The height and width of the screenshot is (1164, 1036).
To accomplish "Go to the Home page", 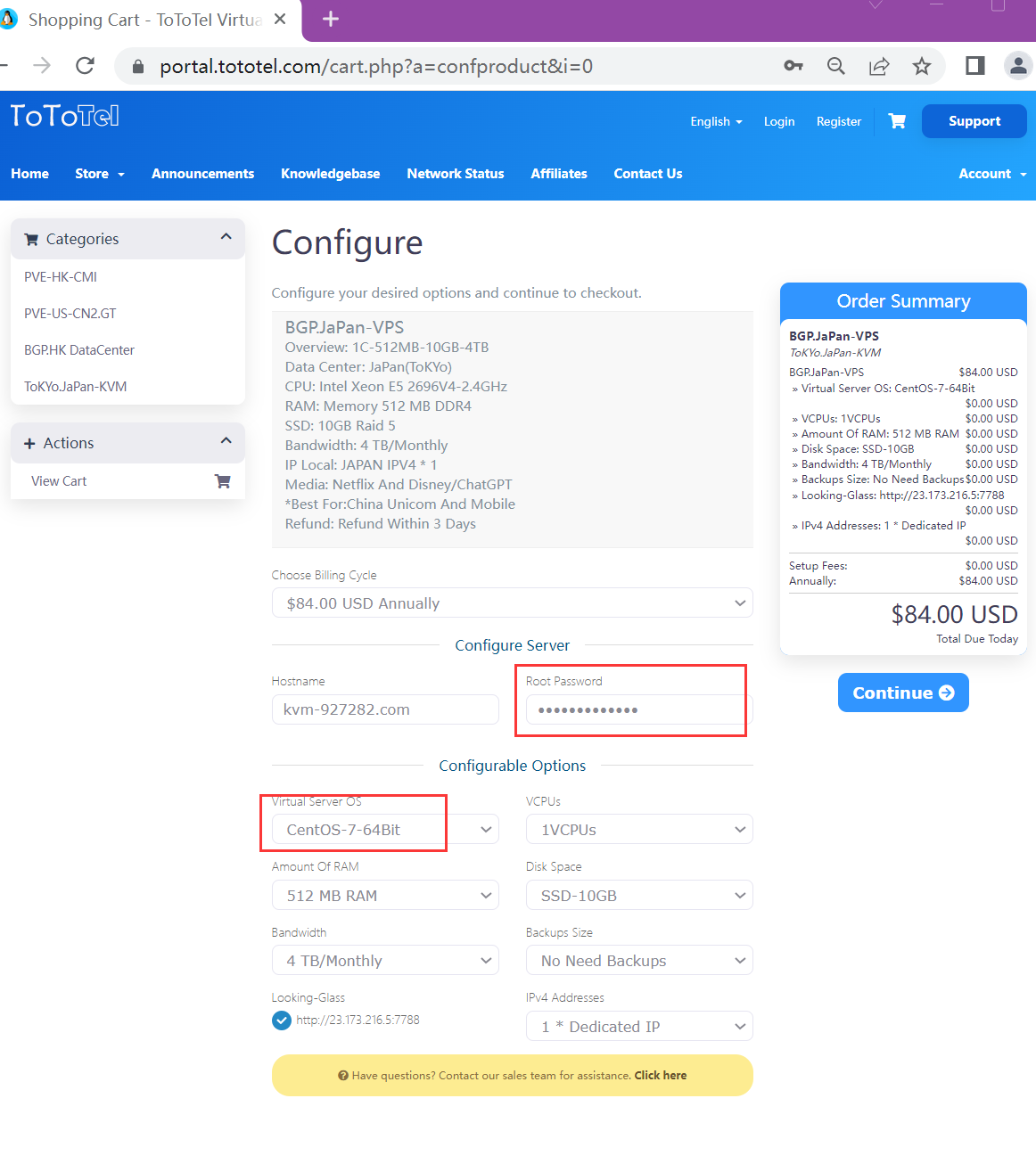I will coord(29,174).
